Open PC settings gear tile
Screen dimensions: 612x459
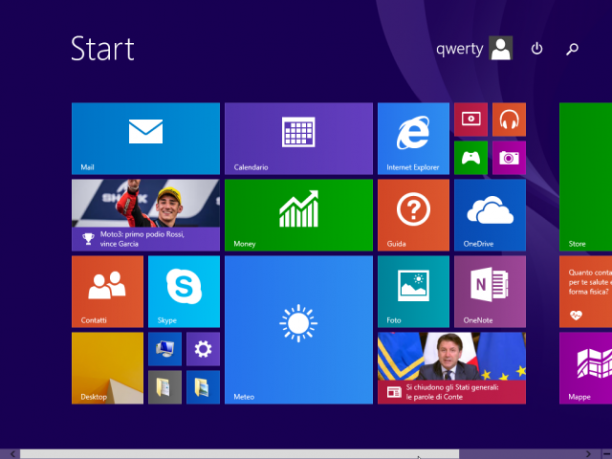[203, 349]
